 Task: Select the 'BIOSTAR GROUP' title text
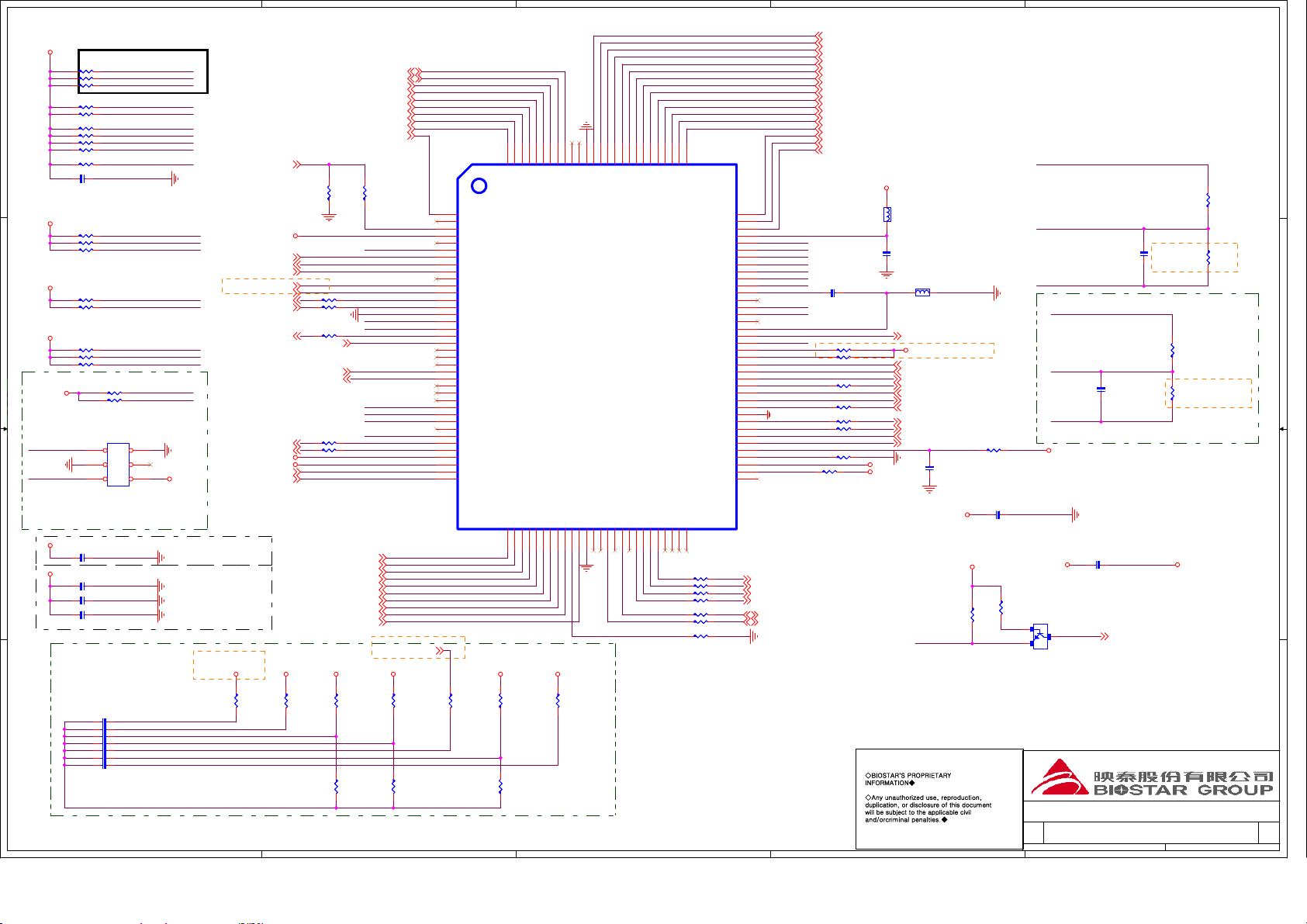(x=1183, y=791)
